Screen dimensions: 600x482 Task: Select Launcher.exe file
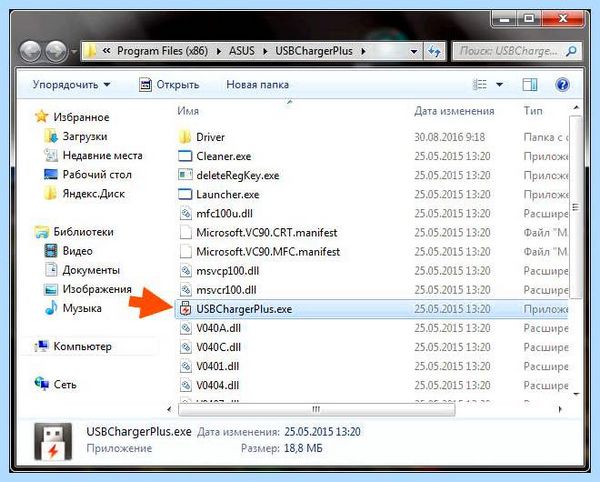click(x=228, y=194)
